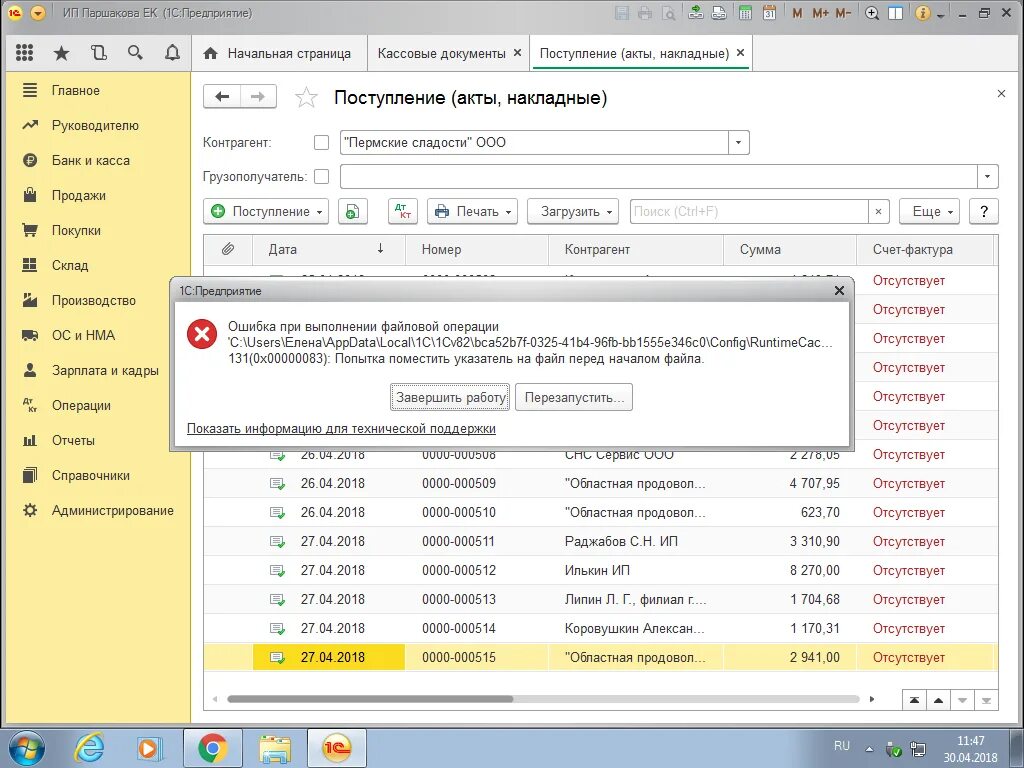Click the M memory button in title bar
The image size is (1024, 768).
pos(797,12)
